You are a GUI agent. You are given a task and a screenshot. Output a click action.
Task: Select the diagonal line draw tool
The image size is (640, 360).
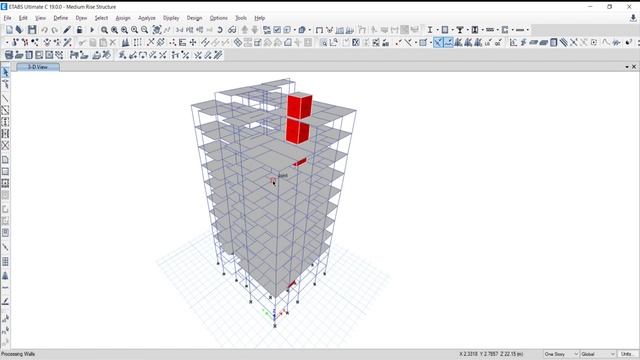(5, 98)
